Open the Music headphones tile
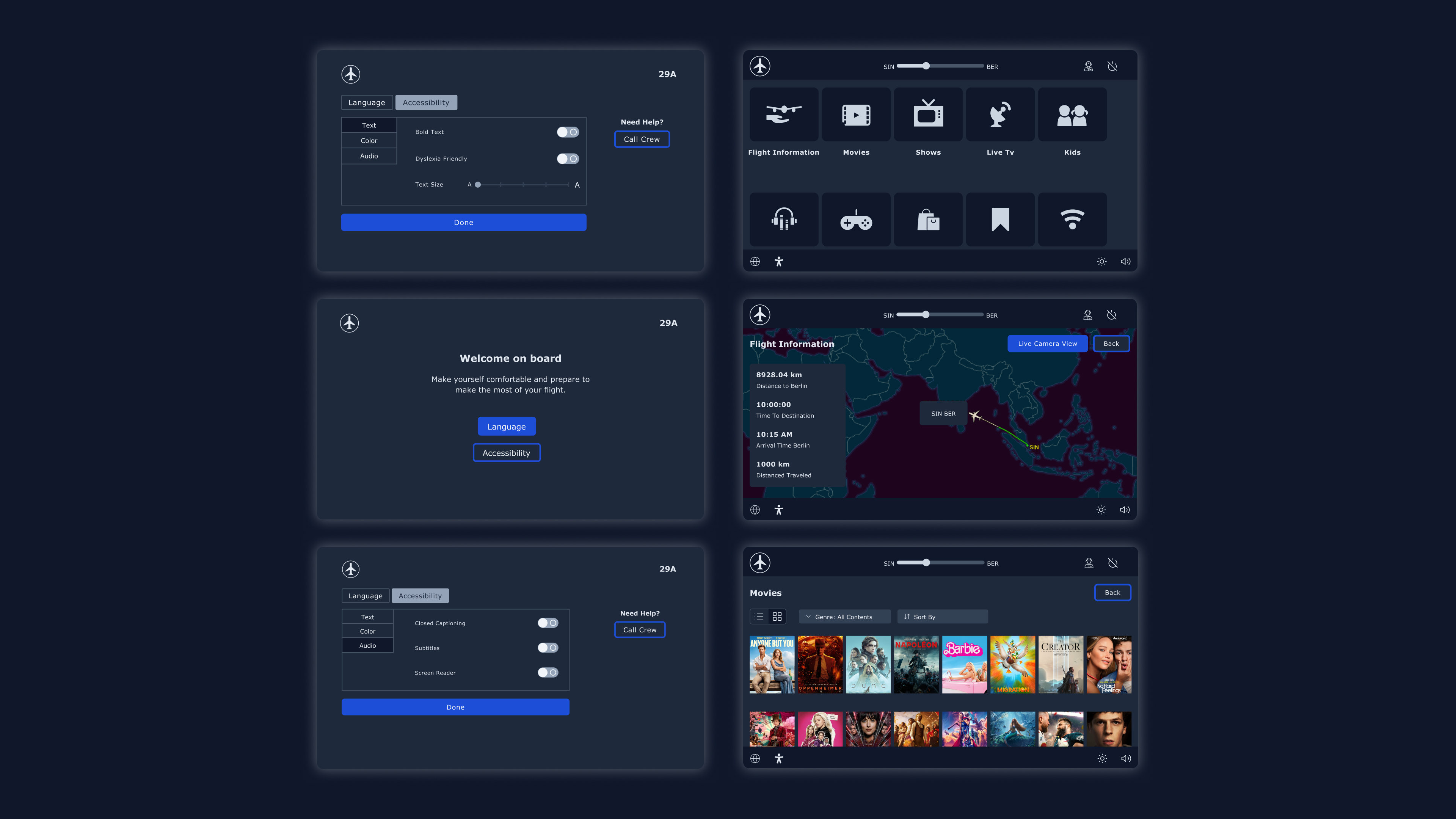The height and width of the screenshot is (819, 1456). tap(784, 220)
